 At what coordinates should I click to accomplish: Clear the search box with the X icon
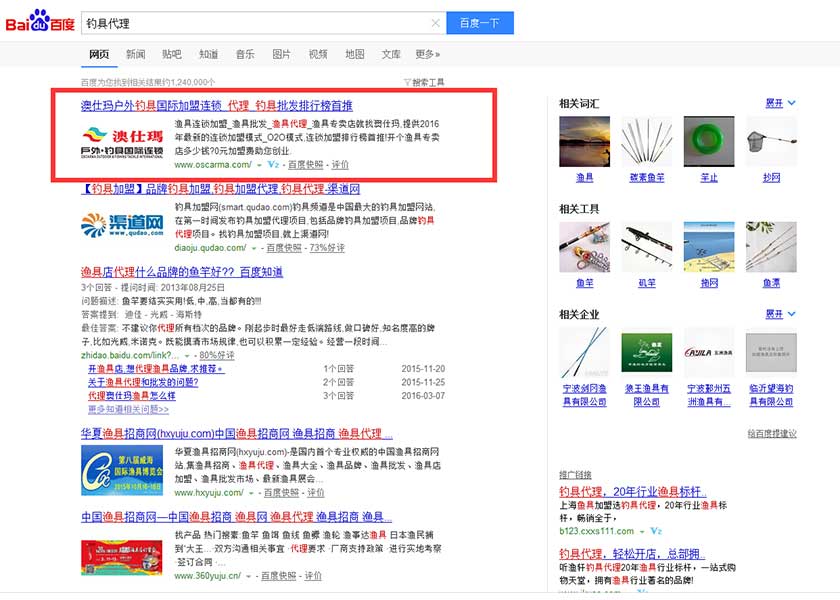pyautogui.click(x=436, y=23)
